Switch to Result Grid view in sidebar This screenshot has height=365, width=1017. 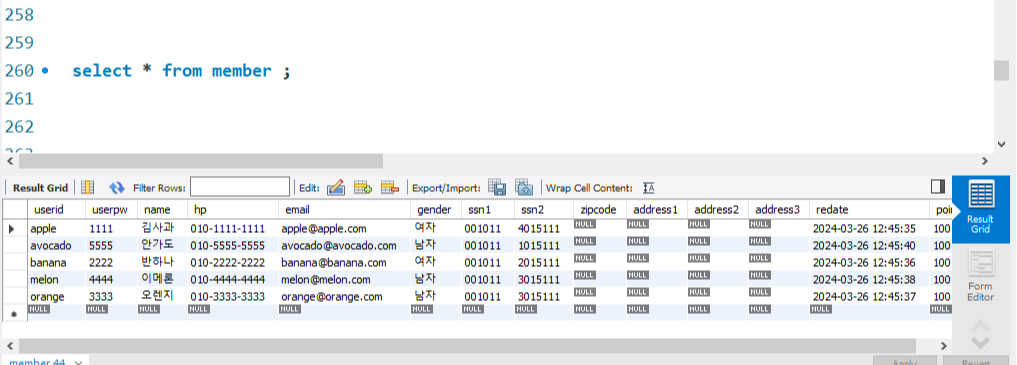pos(980,208)
